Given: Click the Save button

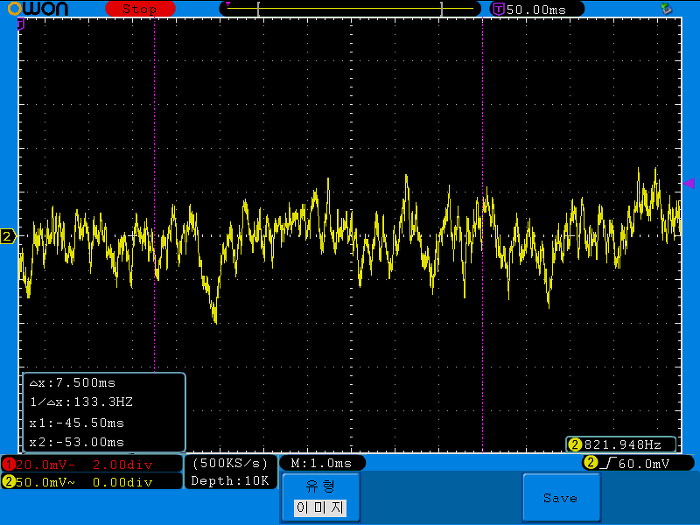Looking at the screenshot, I should 561,497.
